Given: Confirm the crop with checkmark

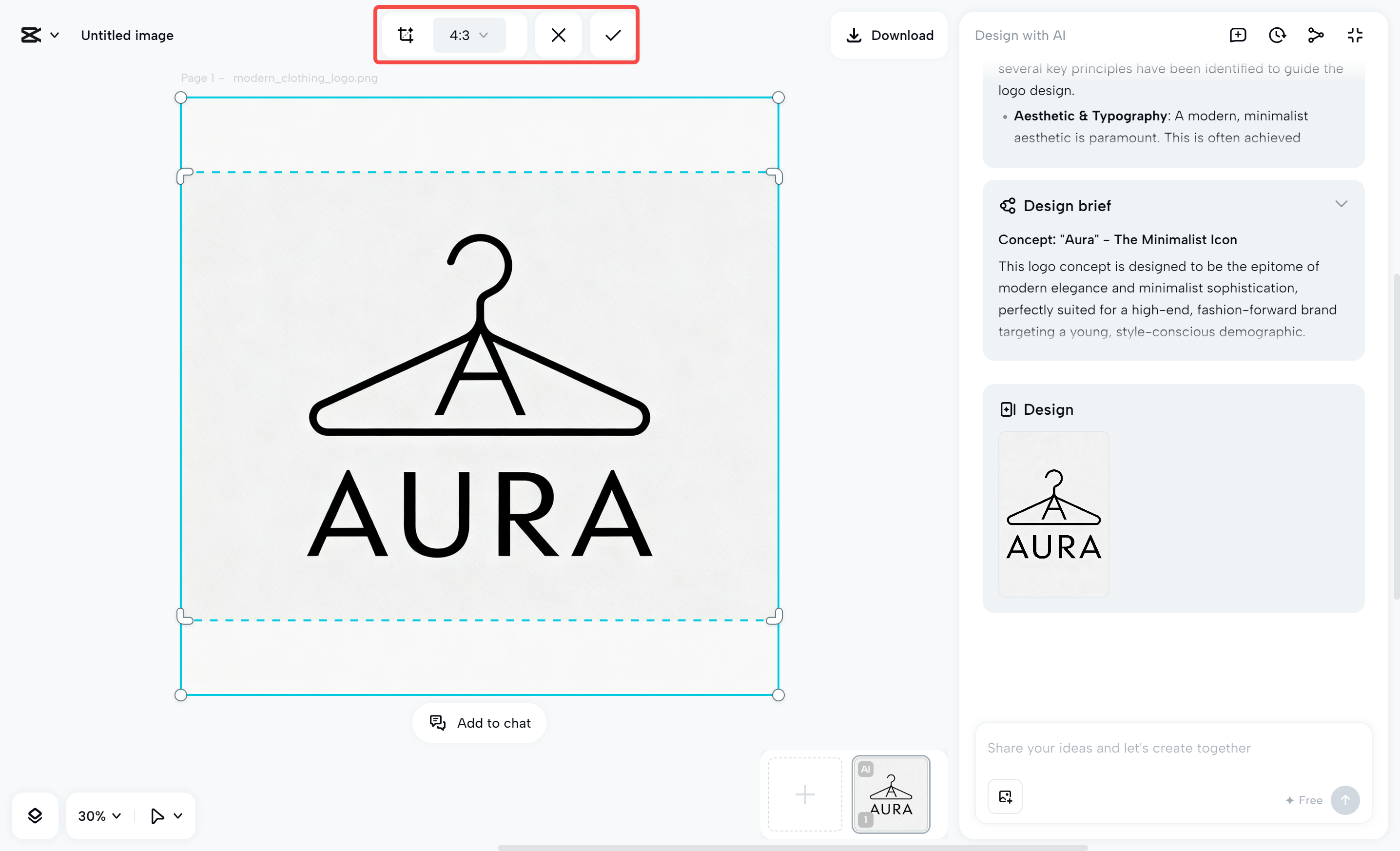Looking at the screenshot, I should coord(612,35).
